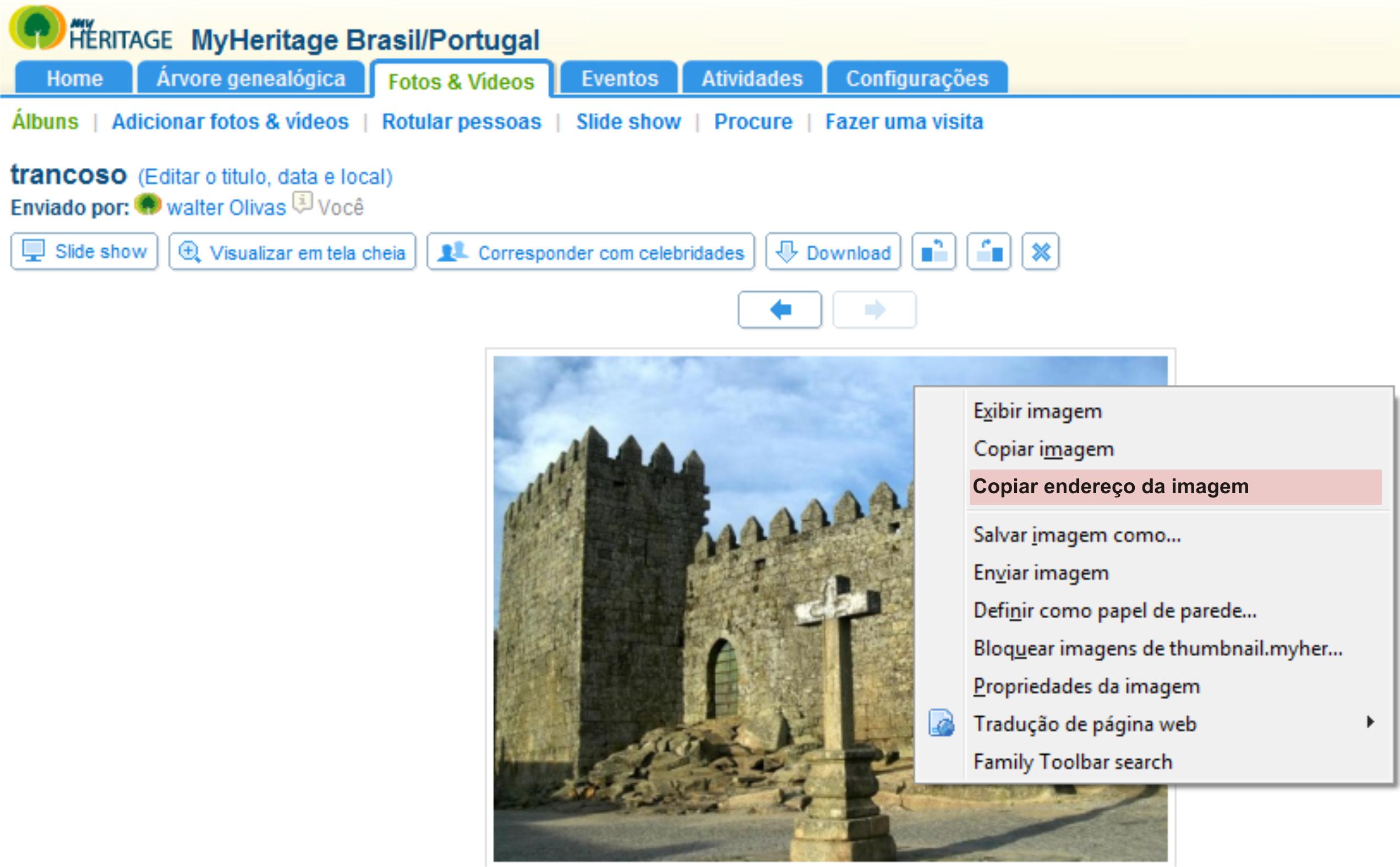Go to previous photo with left arrow
Image resolution: width=1400 pixels, height=867 pixels.
pos(779,310)
